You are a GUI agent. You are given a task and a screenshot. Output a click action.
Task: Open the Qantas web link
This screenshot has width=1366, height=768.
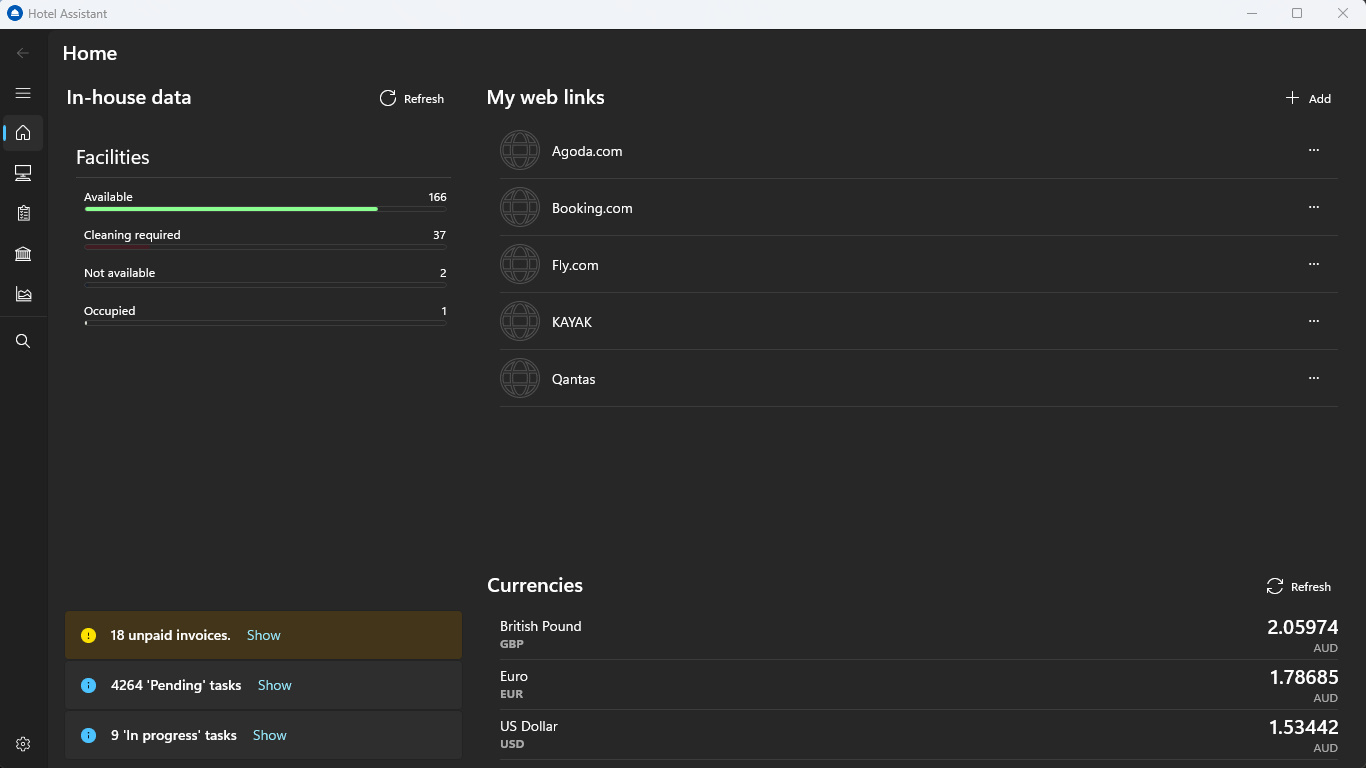point(574,379)
